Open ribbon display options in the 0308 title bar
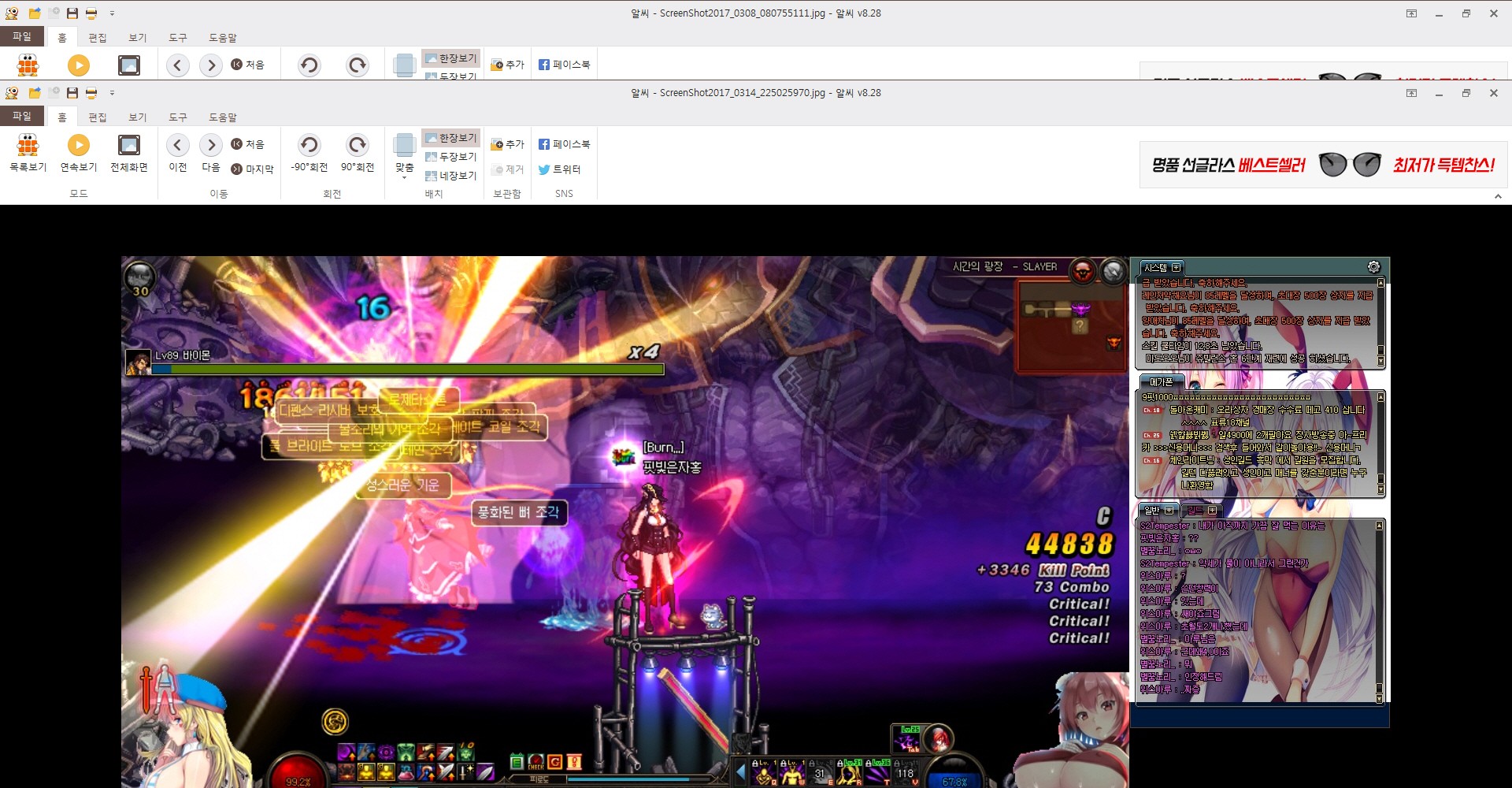 click(x=1411, y=13)
